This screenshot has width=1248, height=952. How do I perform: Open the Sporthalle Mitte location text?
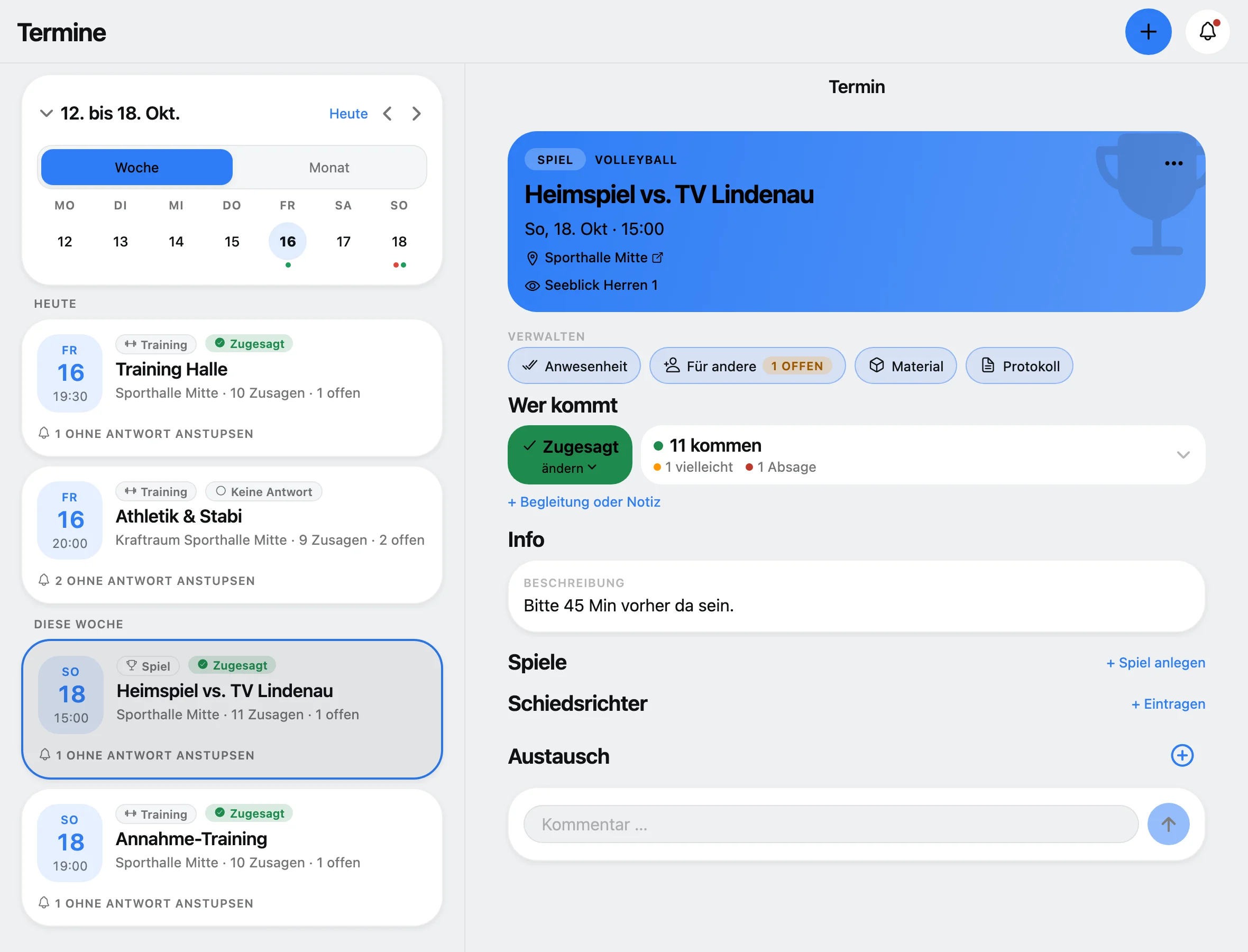point(596,258)
